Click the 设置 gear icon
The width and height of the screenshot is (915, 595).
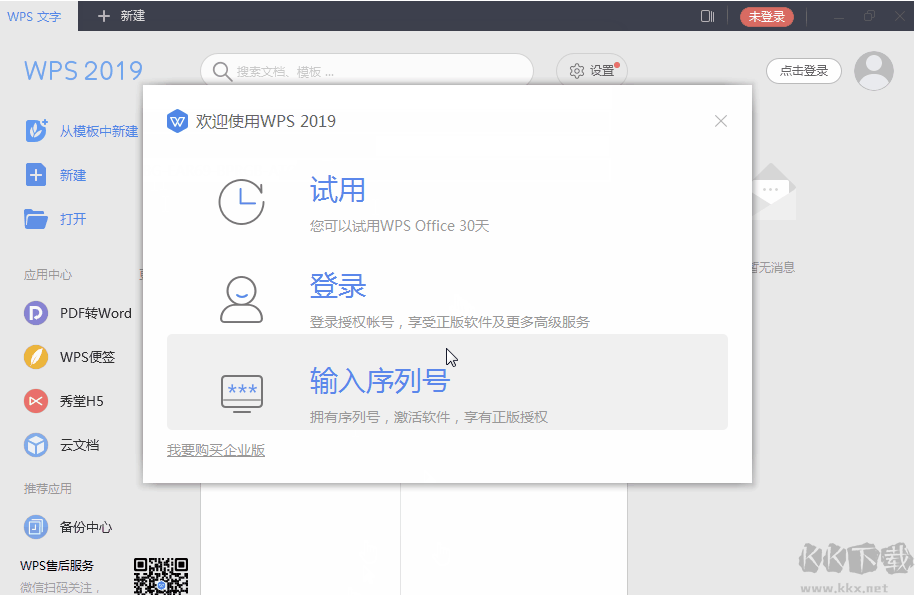(x=591, y=71)
